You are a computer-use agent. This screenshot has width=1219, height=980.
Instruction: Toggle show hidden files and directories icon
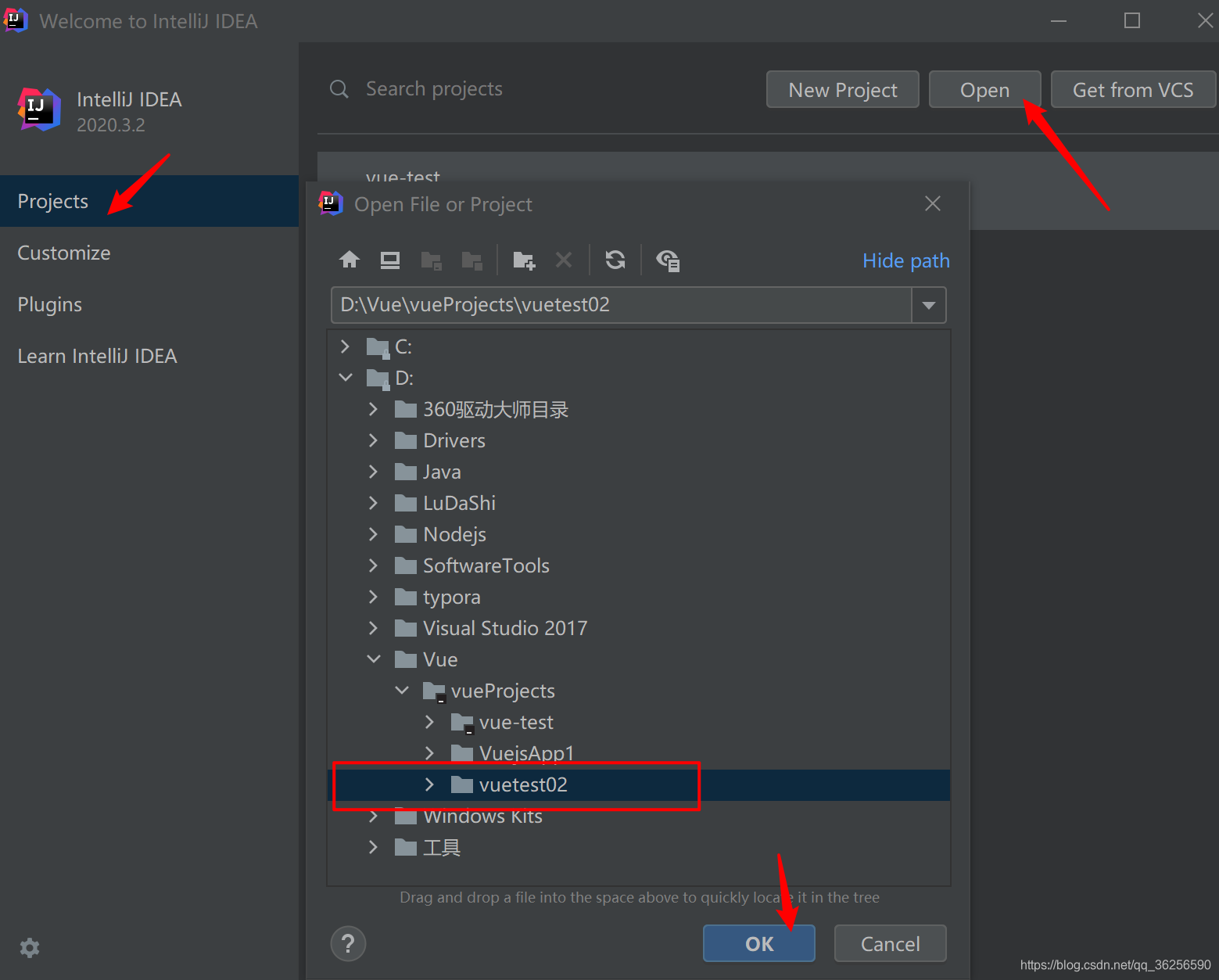tap(668, 260)
